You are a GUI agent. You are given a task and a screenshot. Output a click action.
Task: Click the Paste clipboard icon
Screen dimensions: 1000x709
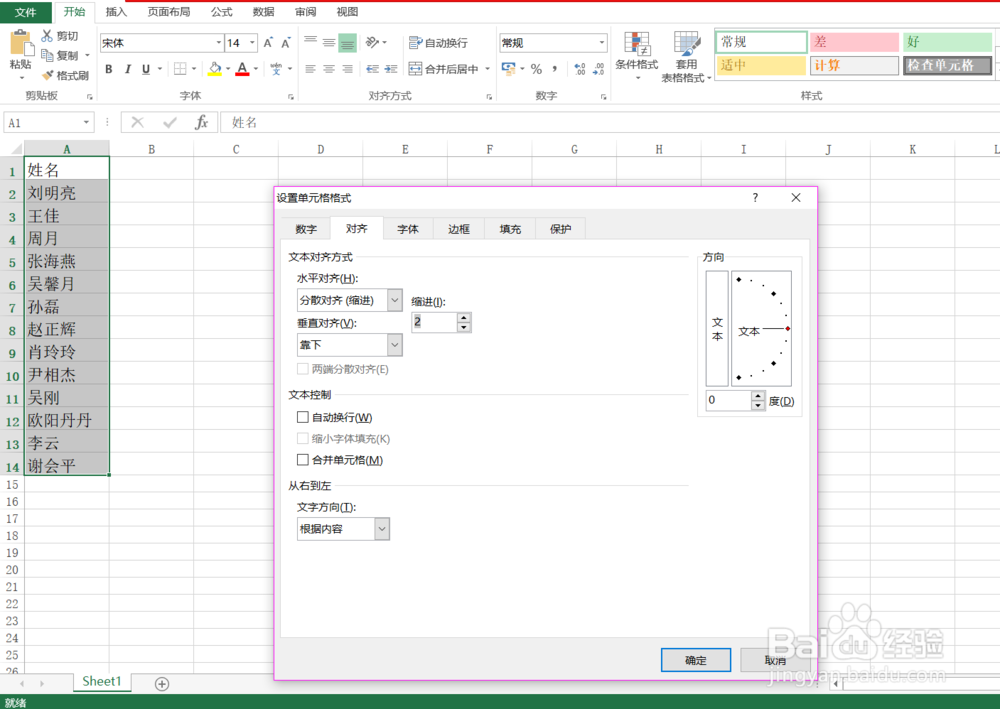pyautogui.click(x=21, y=44)
